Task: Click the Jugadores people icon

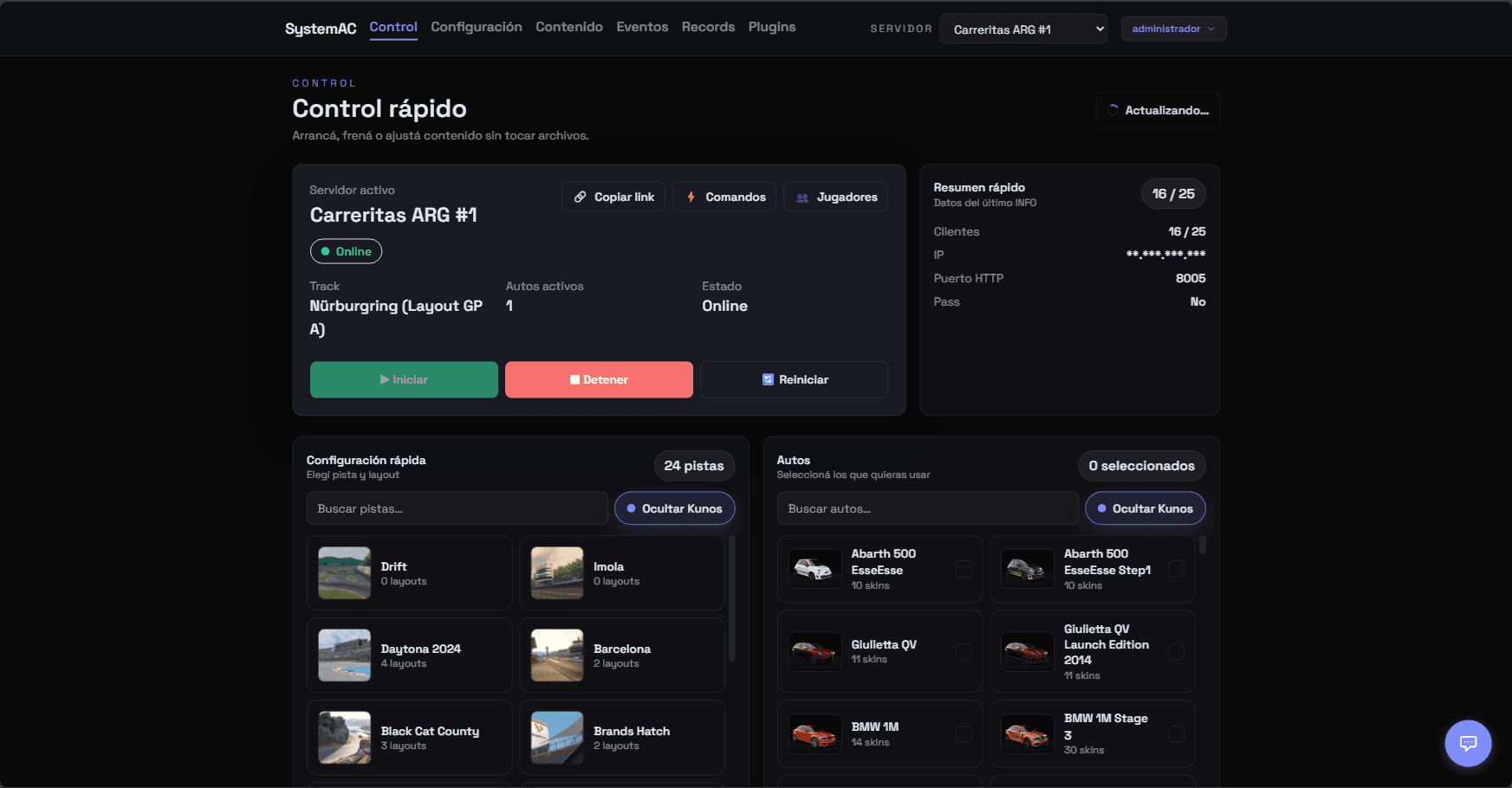Action: tap(802, 197)
